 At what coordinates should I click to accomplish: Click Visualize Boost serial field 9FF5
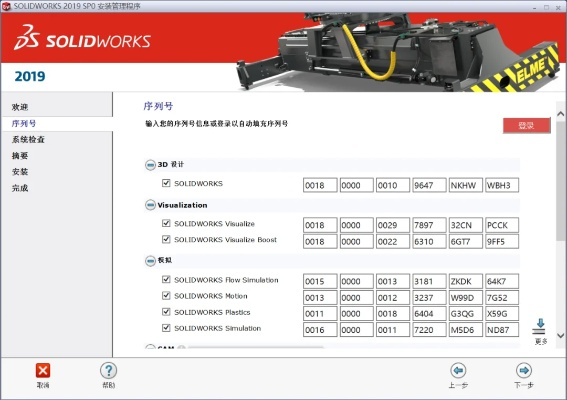pyautogui.click(x=502, y=241)
